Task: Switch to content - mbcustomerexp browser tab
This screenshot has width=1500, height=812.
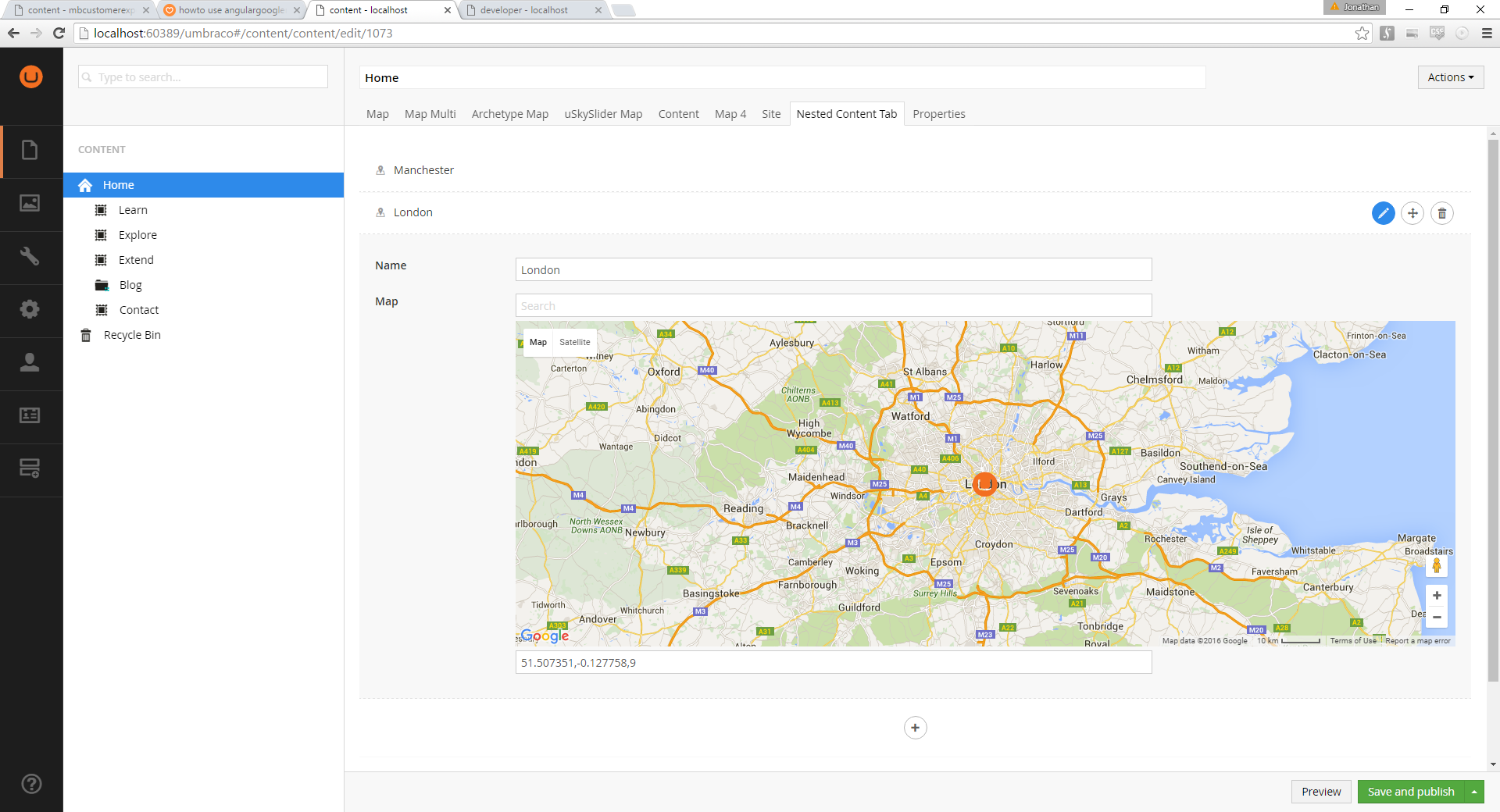Action: (80, 10)
